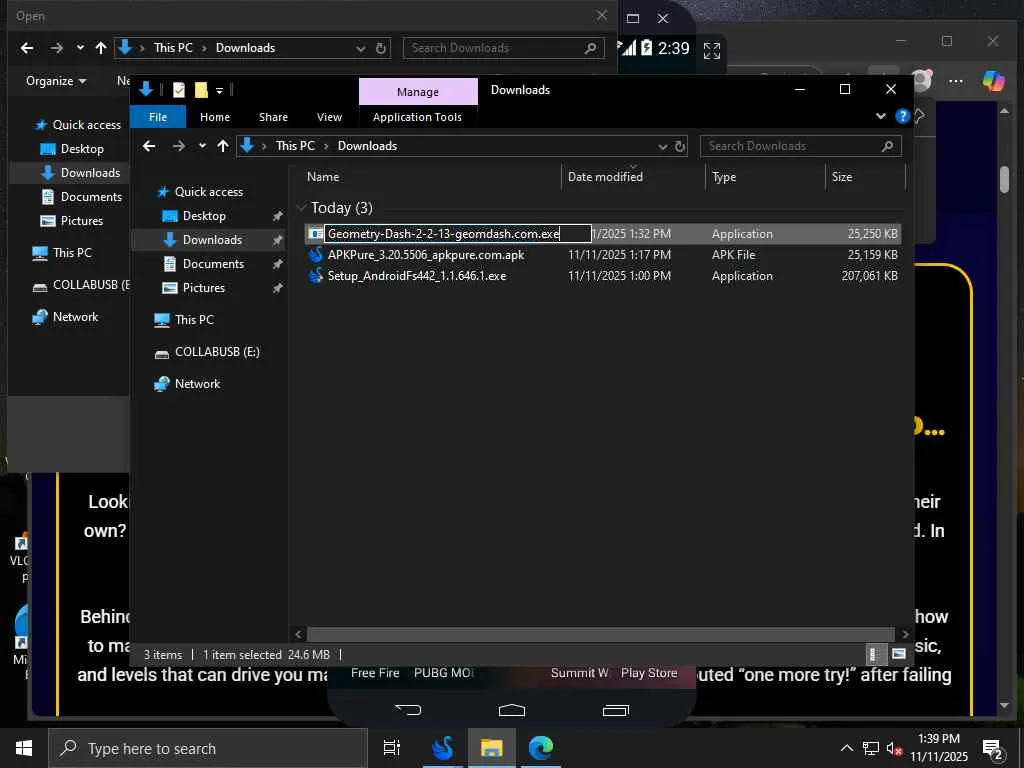Open the Windows Start menu
Screen dimensions: 1024x768
click(x=24, y=748)
